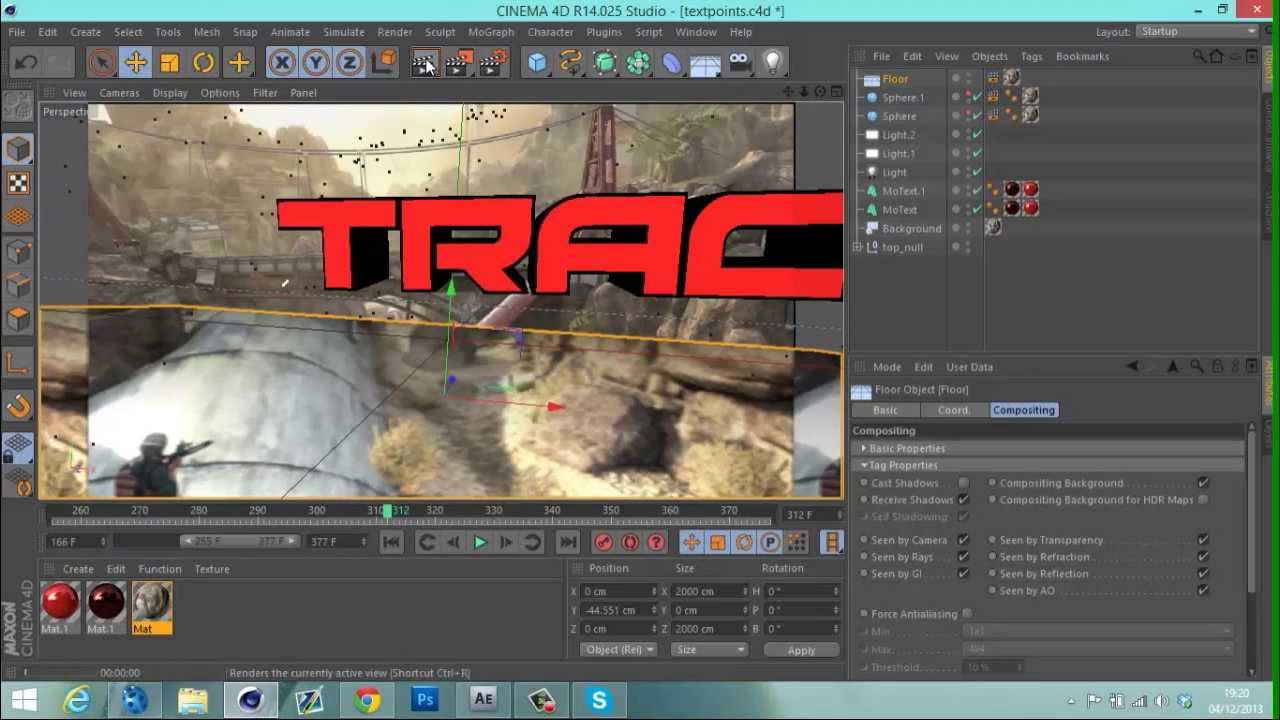Viewport: 1280px width, 720px height.
Task: Toggle Seen by Camera checkbox
Action: tap(963, 540)
